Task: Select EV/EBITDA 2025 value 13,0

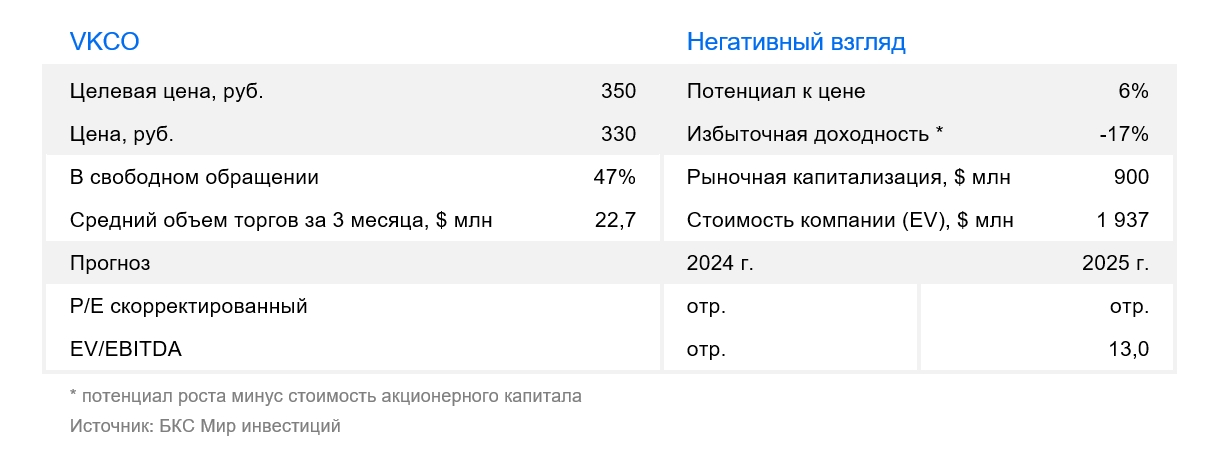Action: [x=1129, y=350]
